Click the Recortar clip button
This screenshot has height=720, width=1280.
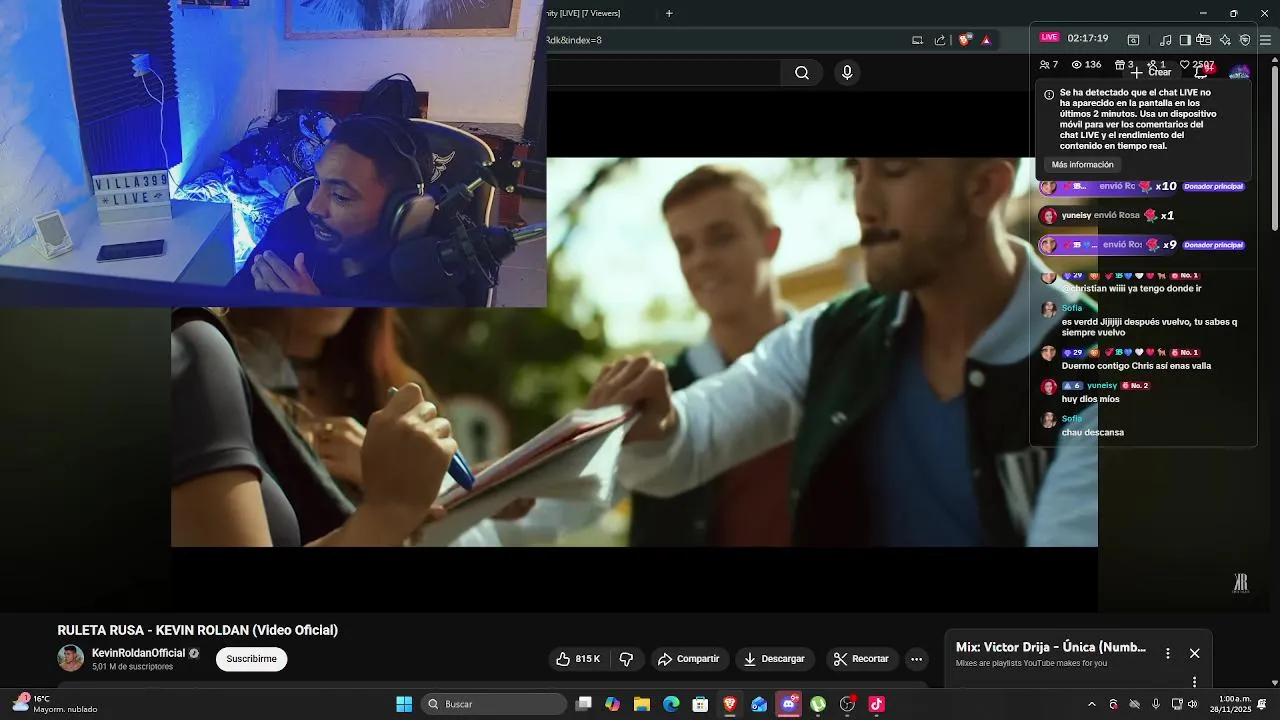861,659
